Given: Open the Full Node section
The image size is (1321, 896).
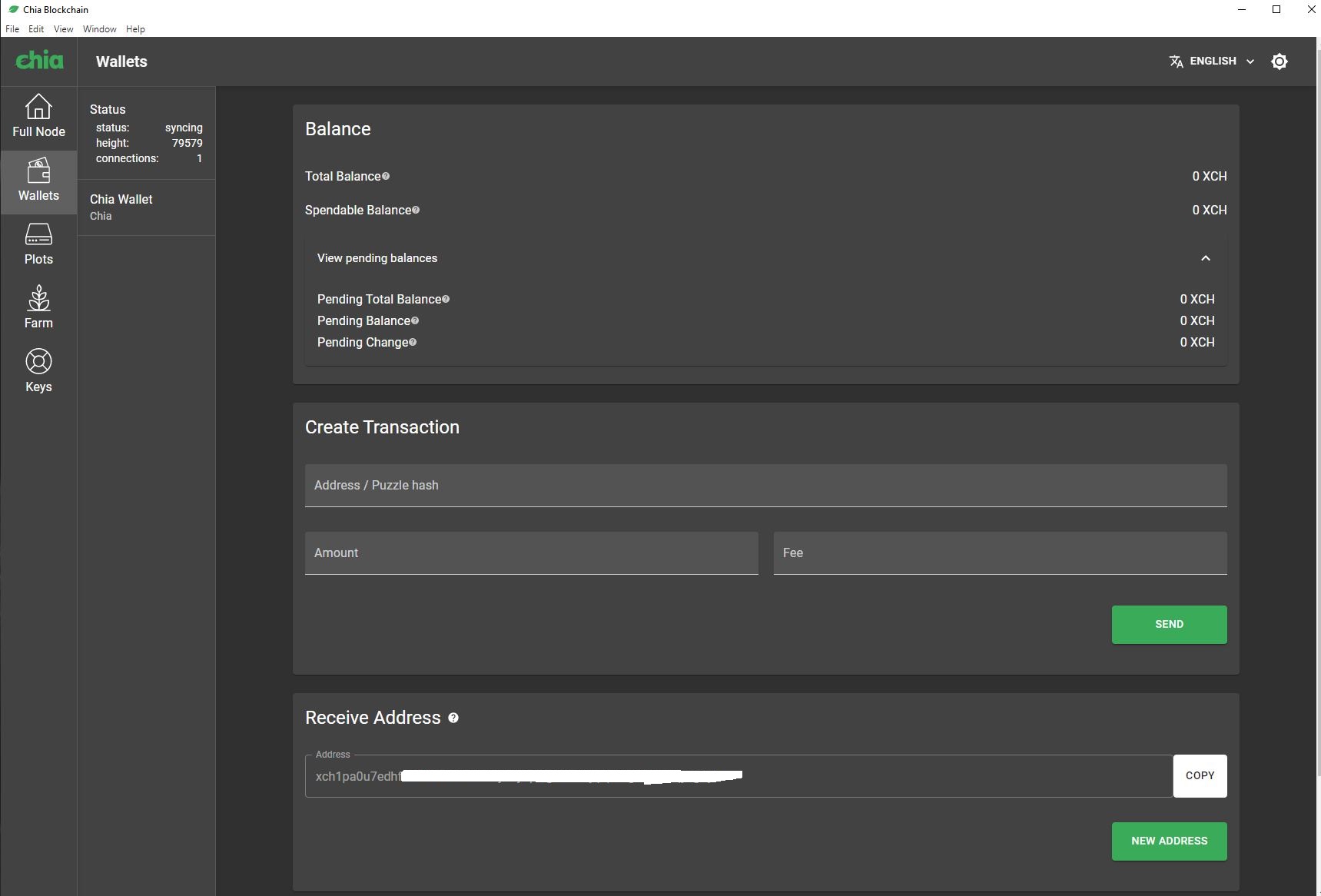Looking at the screenshot, I should pyautogui.click(x=38, y=117).
